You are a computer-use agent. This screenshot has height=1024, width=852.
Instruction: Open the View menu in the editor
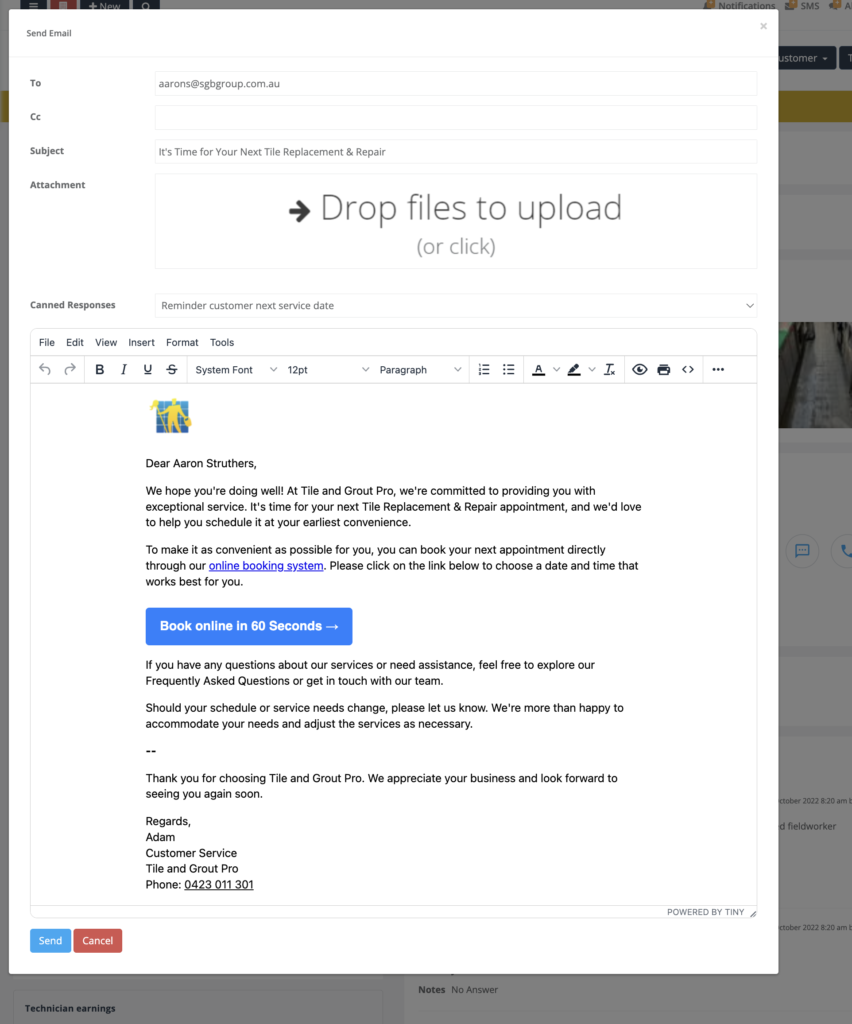coord(106,342)
